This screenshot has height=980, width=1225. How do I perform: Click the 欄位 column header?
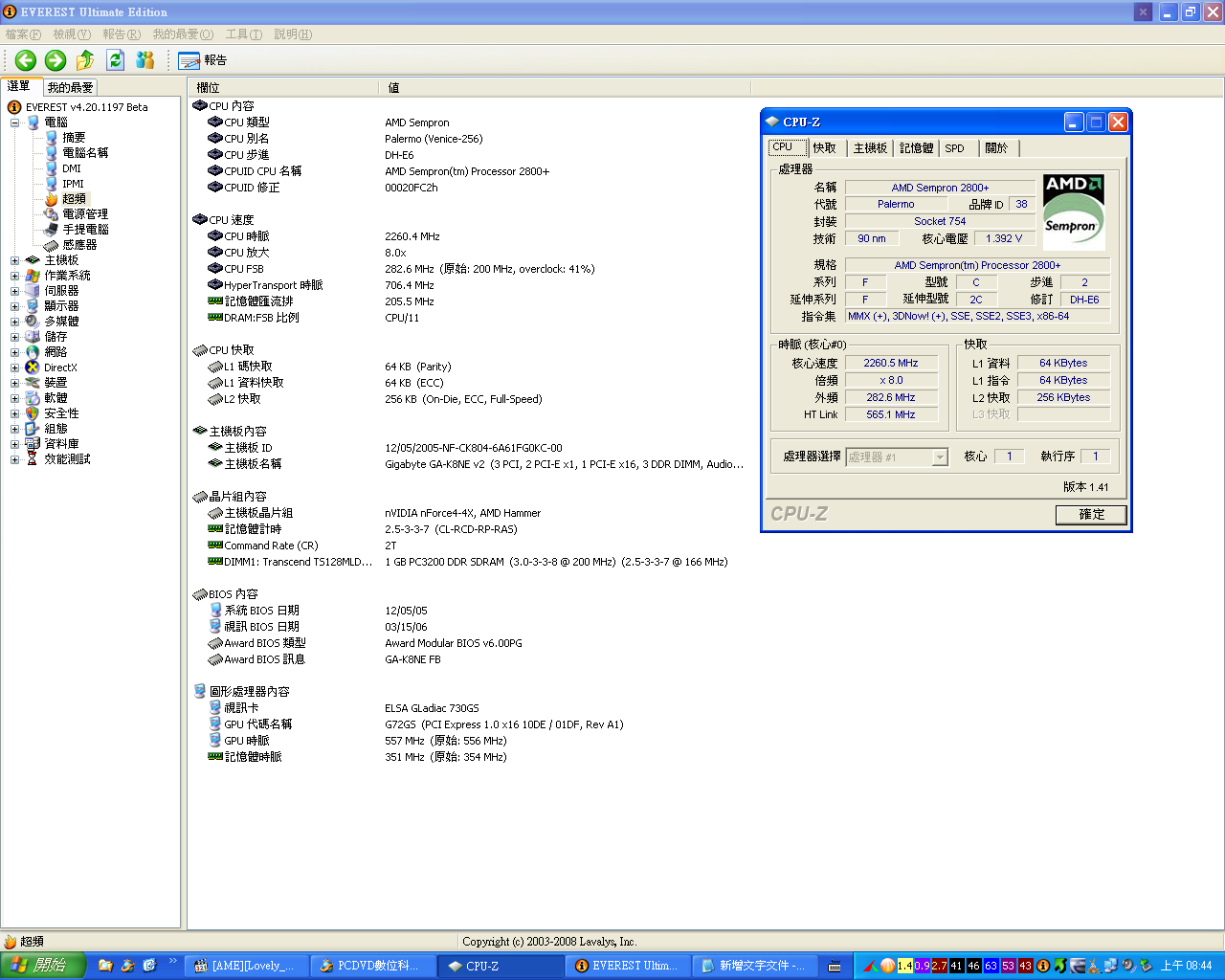coord(283,87)
